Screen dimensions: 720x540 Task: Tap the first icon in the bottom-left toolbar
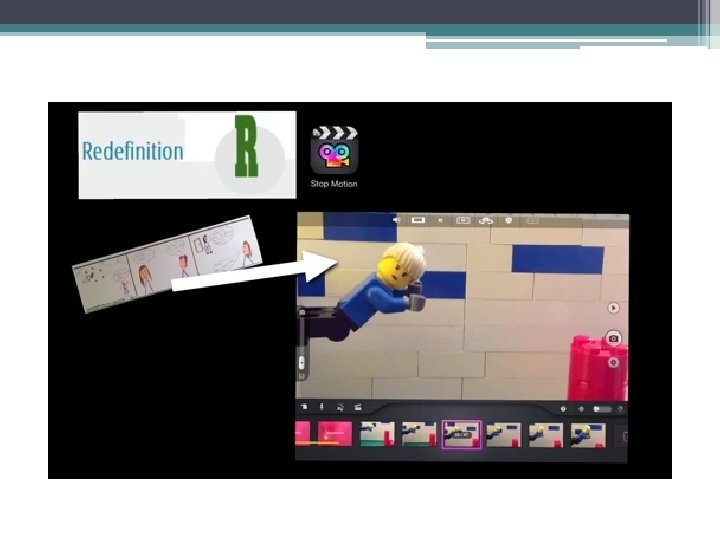[x=304, y=407]
